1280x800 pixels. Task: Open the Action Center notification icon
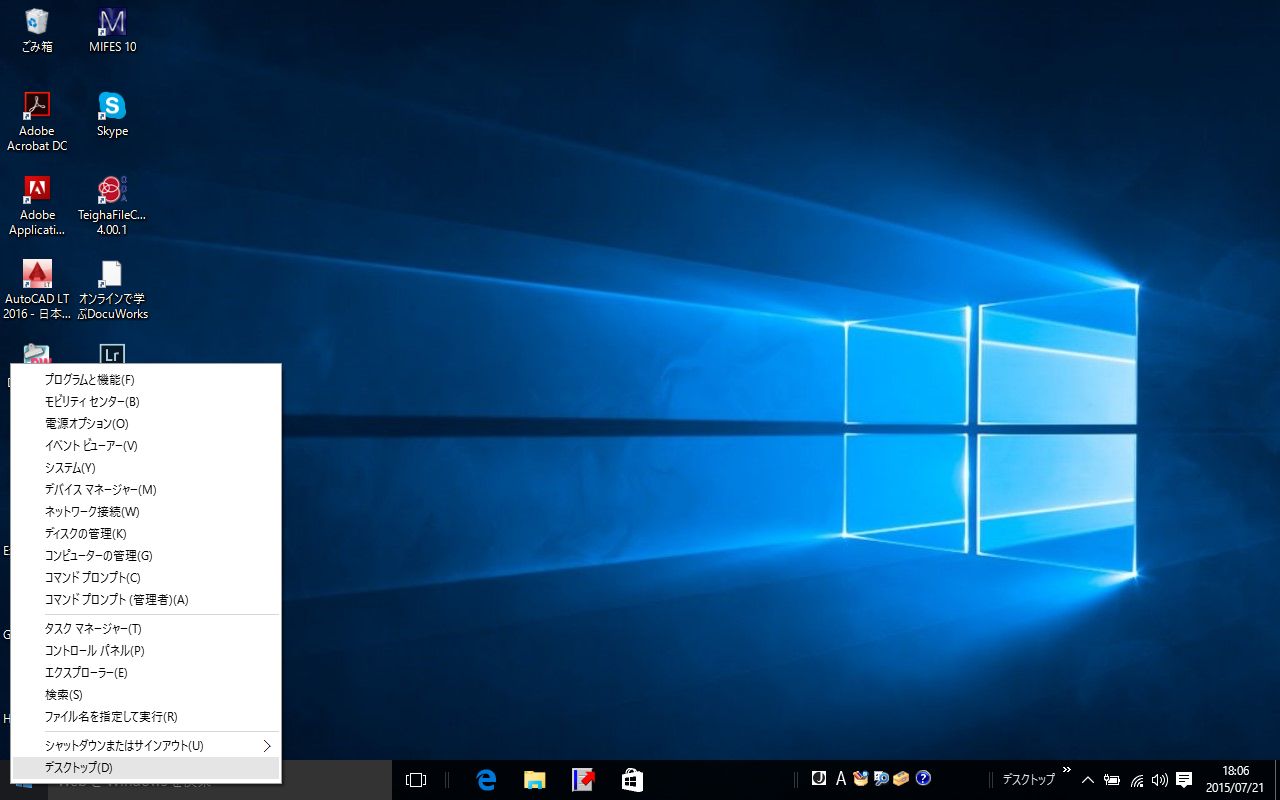(x=1184, y=780)
